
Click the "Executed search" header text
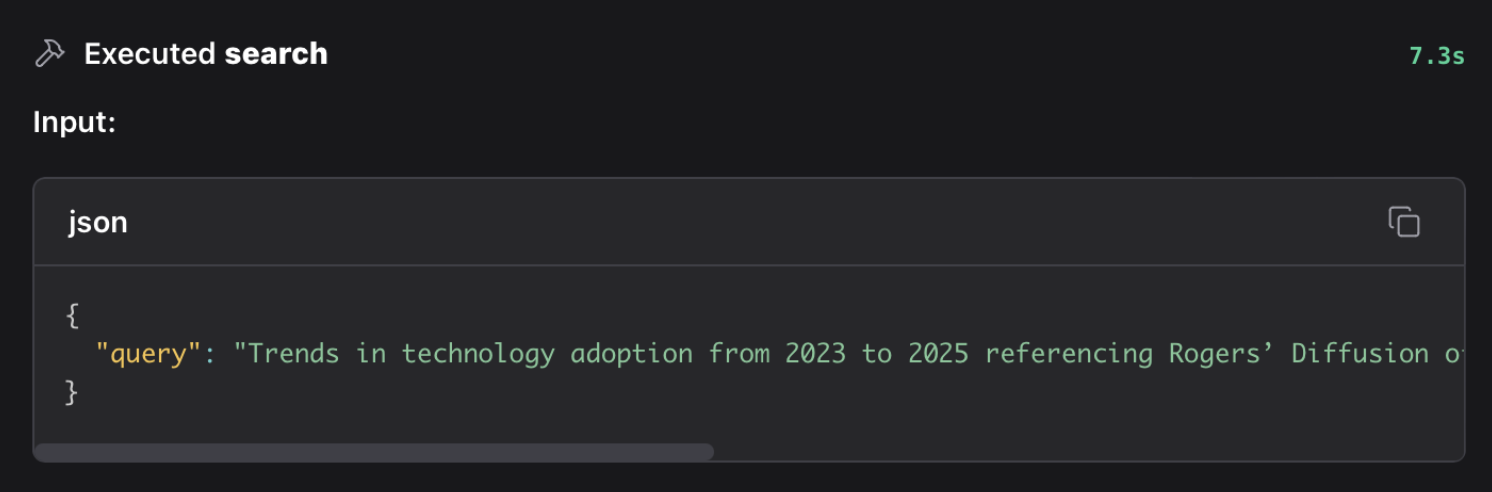pos(205,54)
